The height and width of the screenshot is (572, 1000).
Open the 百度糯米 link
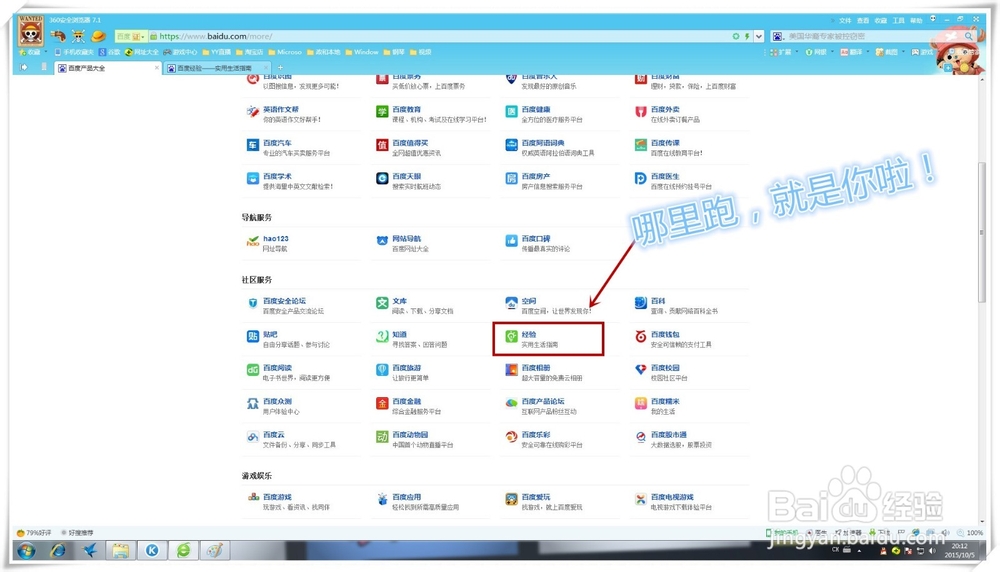coord(665,401)
